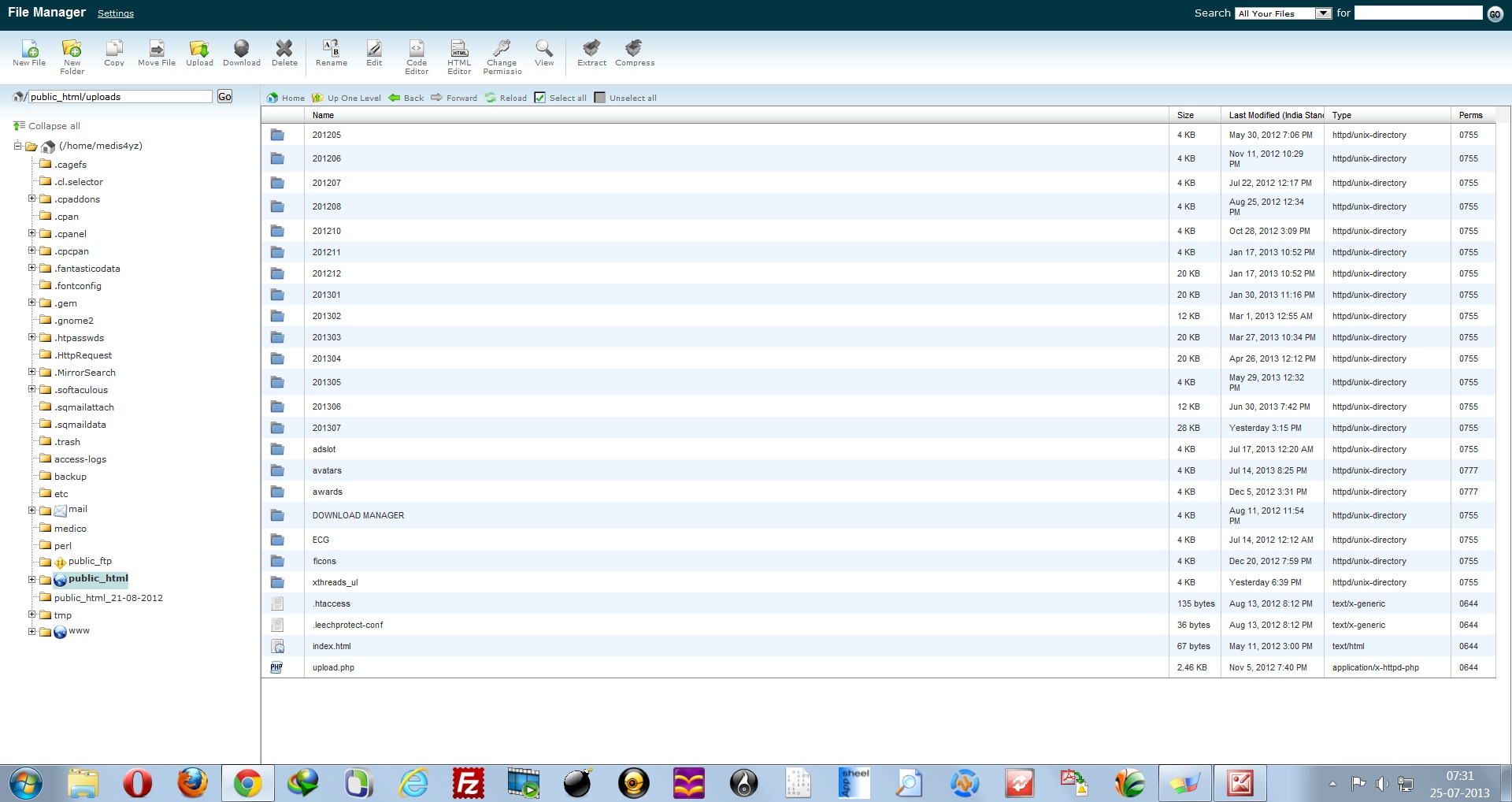The width and height of the screenshot is (1512, 802).
Task: Click the Compress toolbar icon
Action: click(635, 50)
